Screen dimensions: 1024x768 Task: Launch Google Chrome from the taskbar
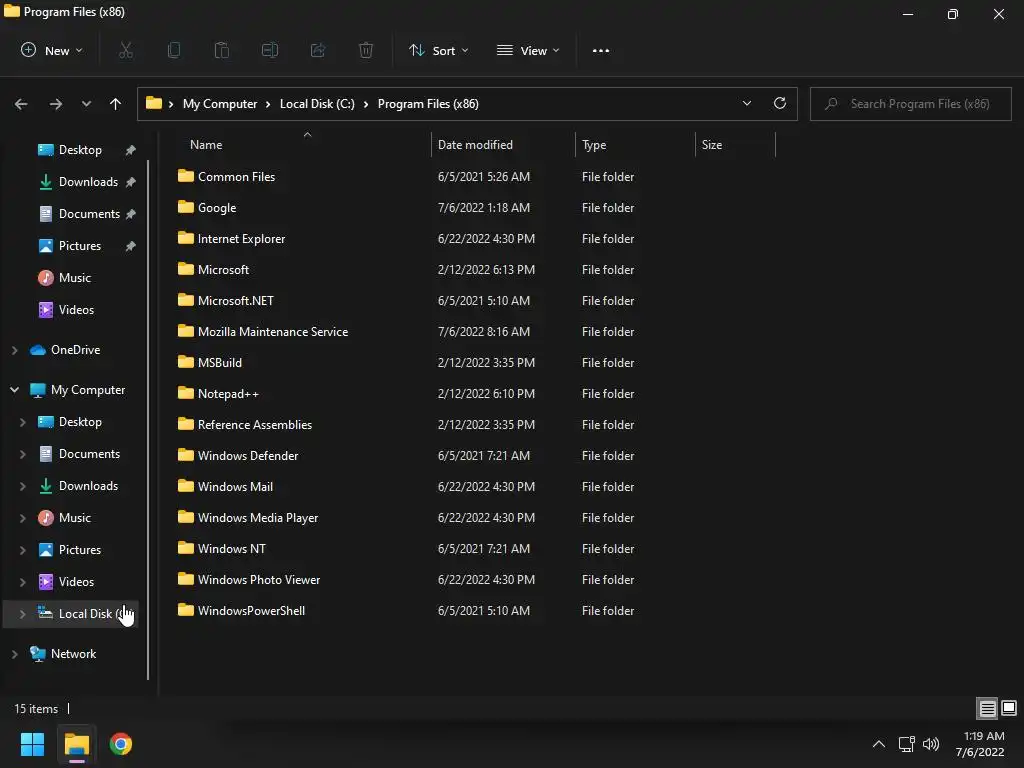click(x=121, y=744)
